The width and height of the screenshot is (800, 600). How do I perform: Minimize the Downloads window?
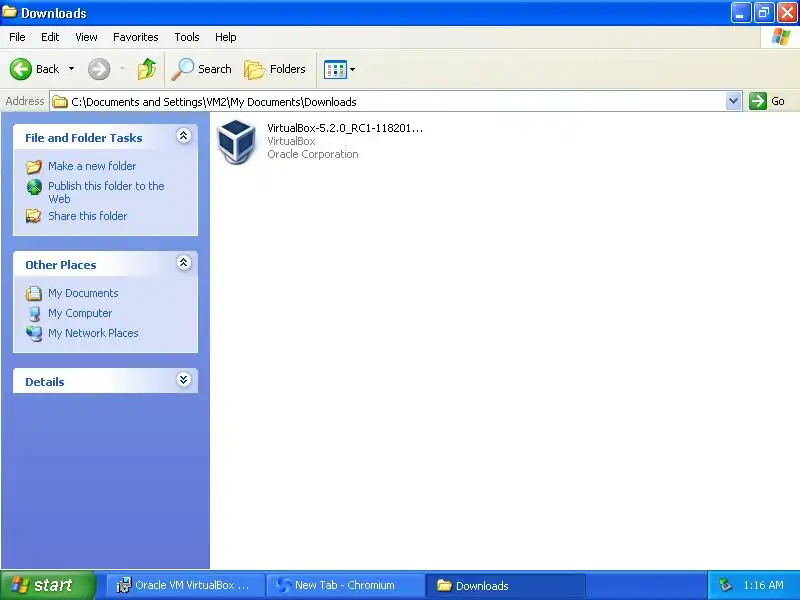pyautogui.click(x=741, y=13)
